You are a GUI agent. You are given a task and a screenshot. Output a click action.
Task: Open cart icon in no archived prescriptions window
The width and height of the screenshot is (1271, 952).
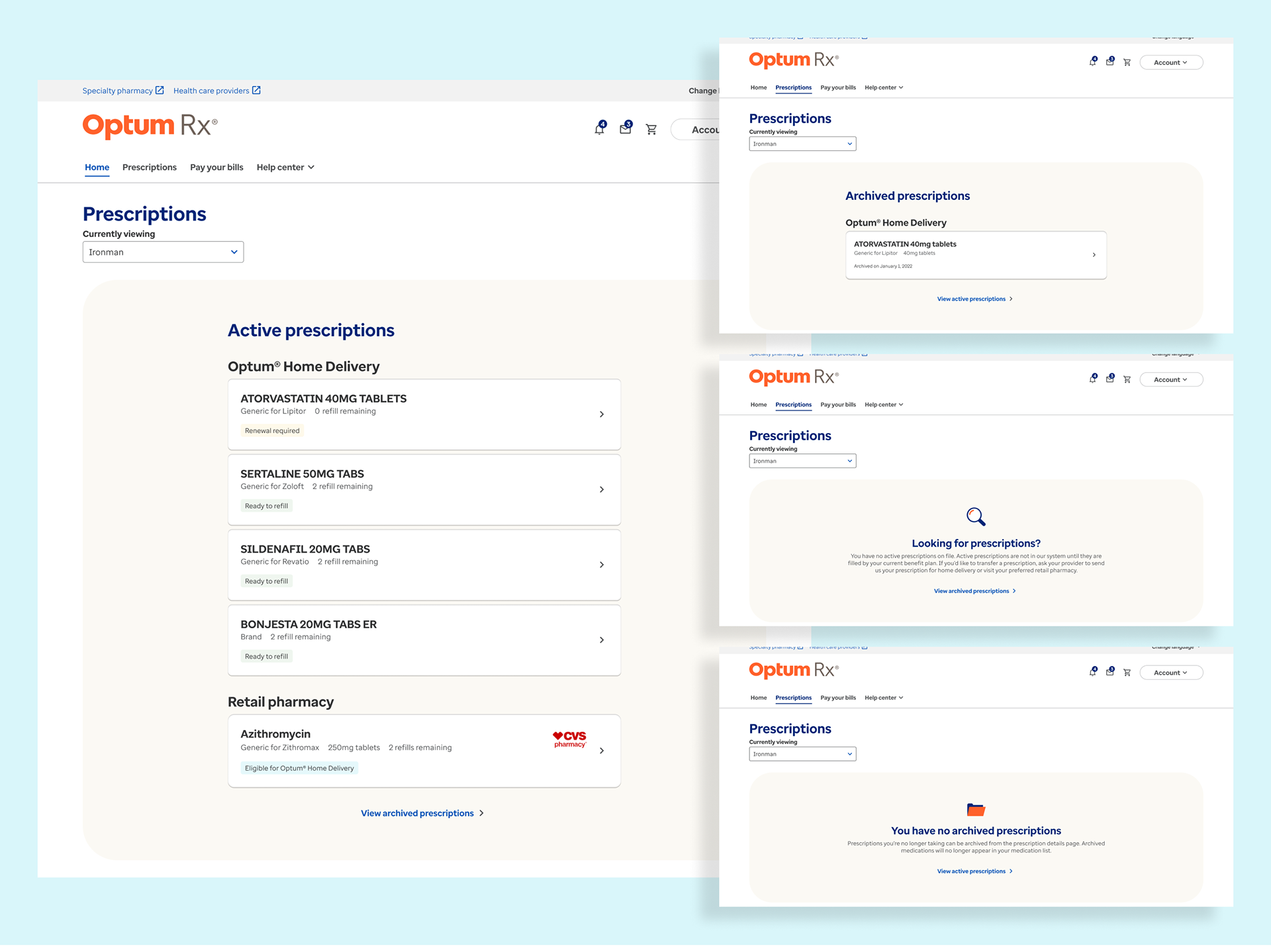click(x=1127, y=673)
